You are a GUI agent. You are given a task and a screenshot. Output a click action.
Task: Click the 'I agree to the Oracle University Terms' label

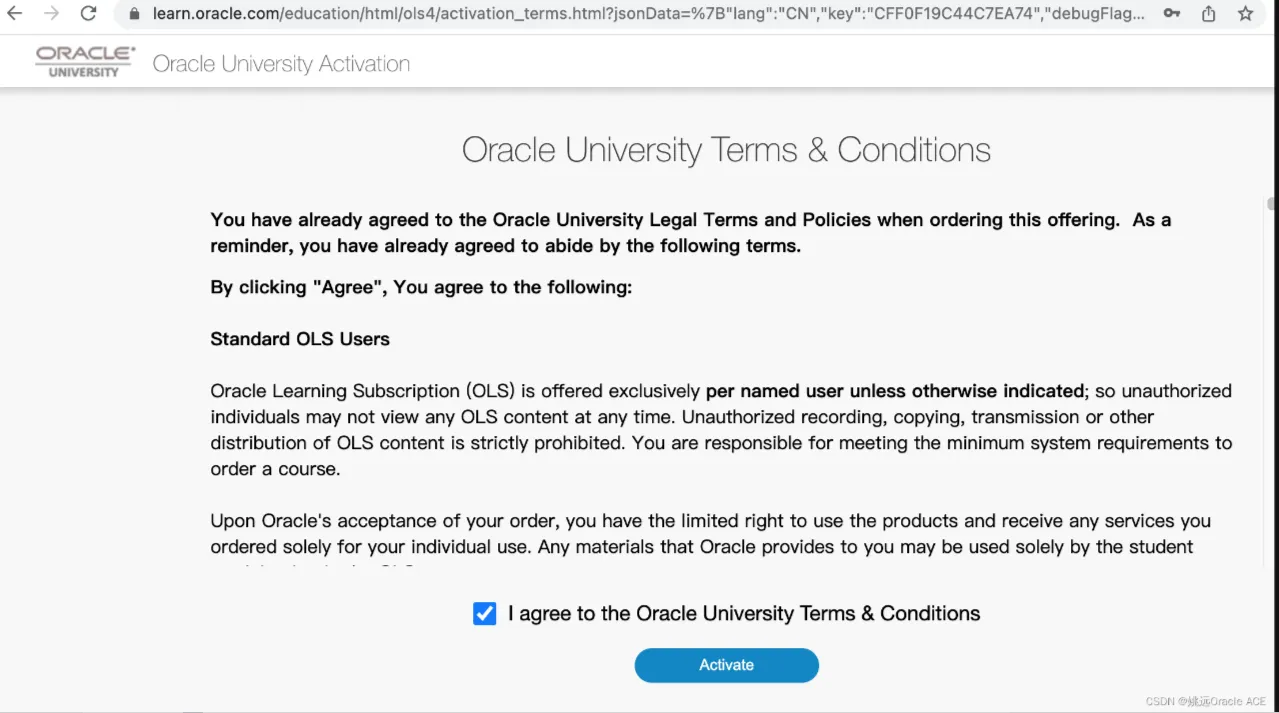(744, 614)
